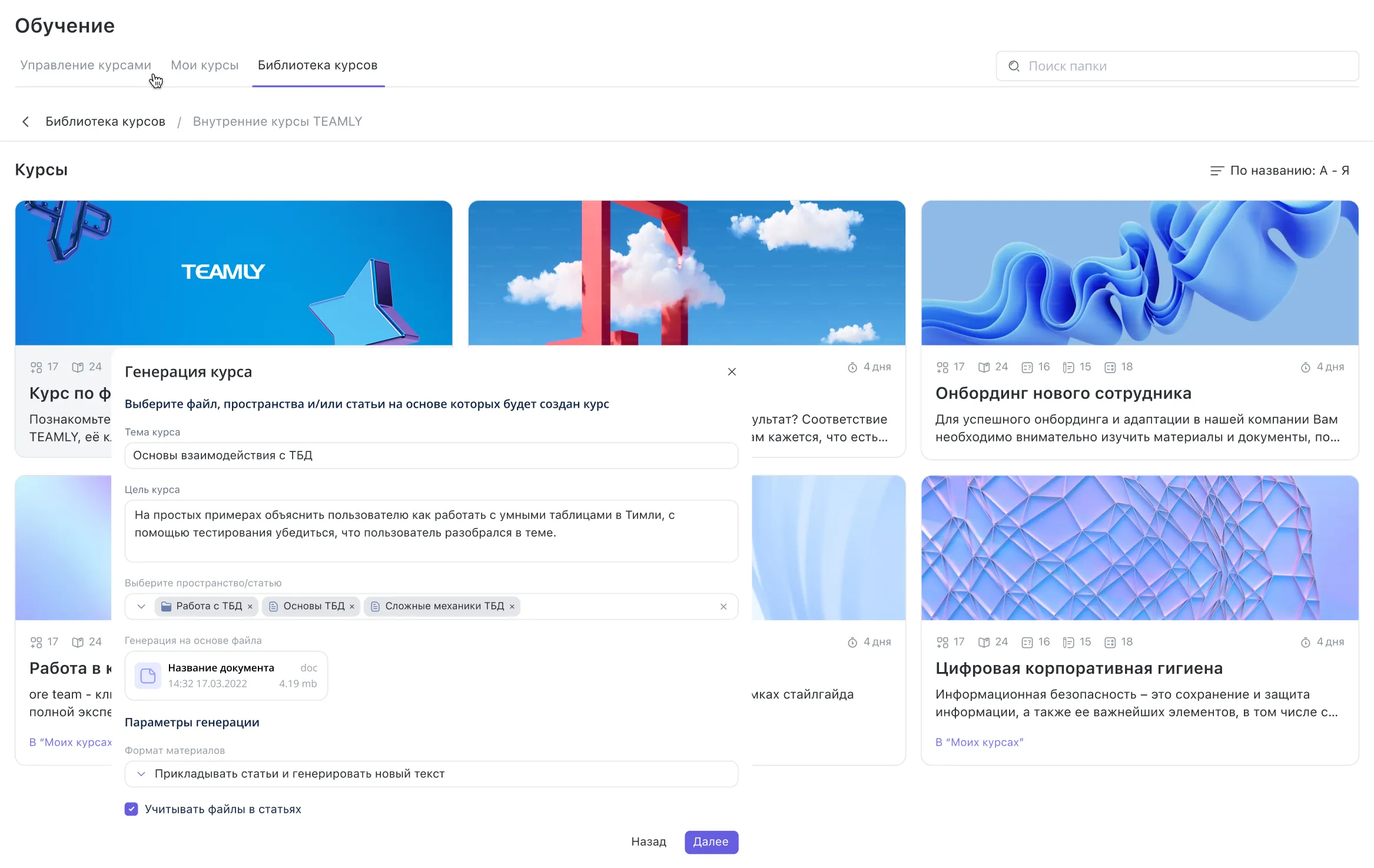Click the Назад button
Image resolution: width=1374 pixels, height=868 pixels.
(x=648, y=842)
